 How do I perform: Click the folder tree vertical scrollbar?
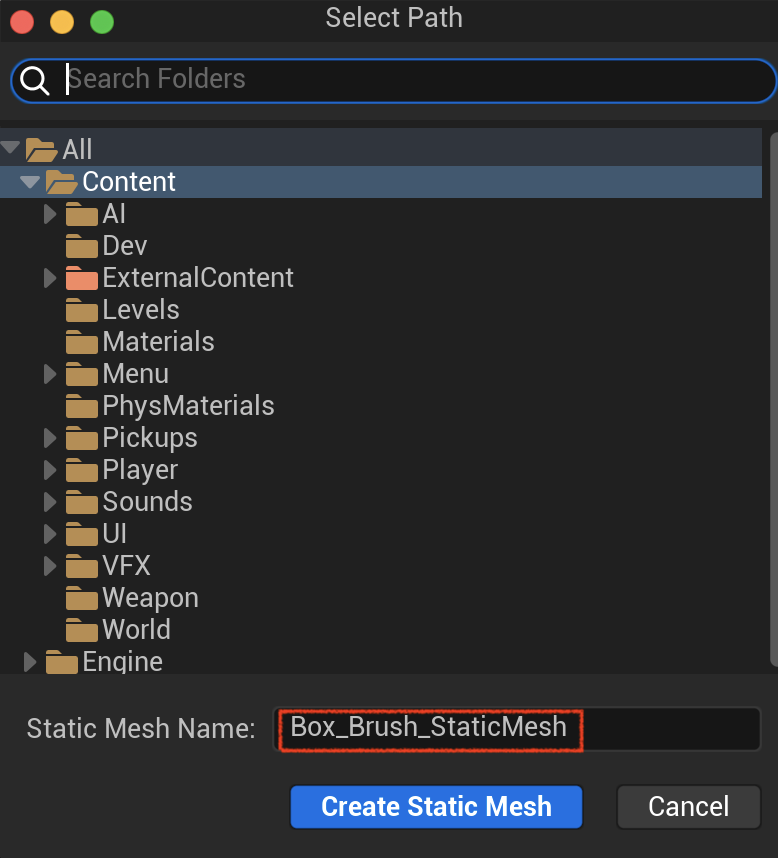[x=774, y=399]
